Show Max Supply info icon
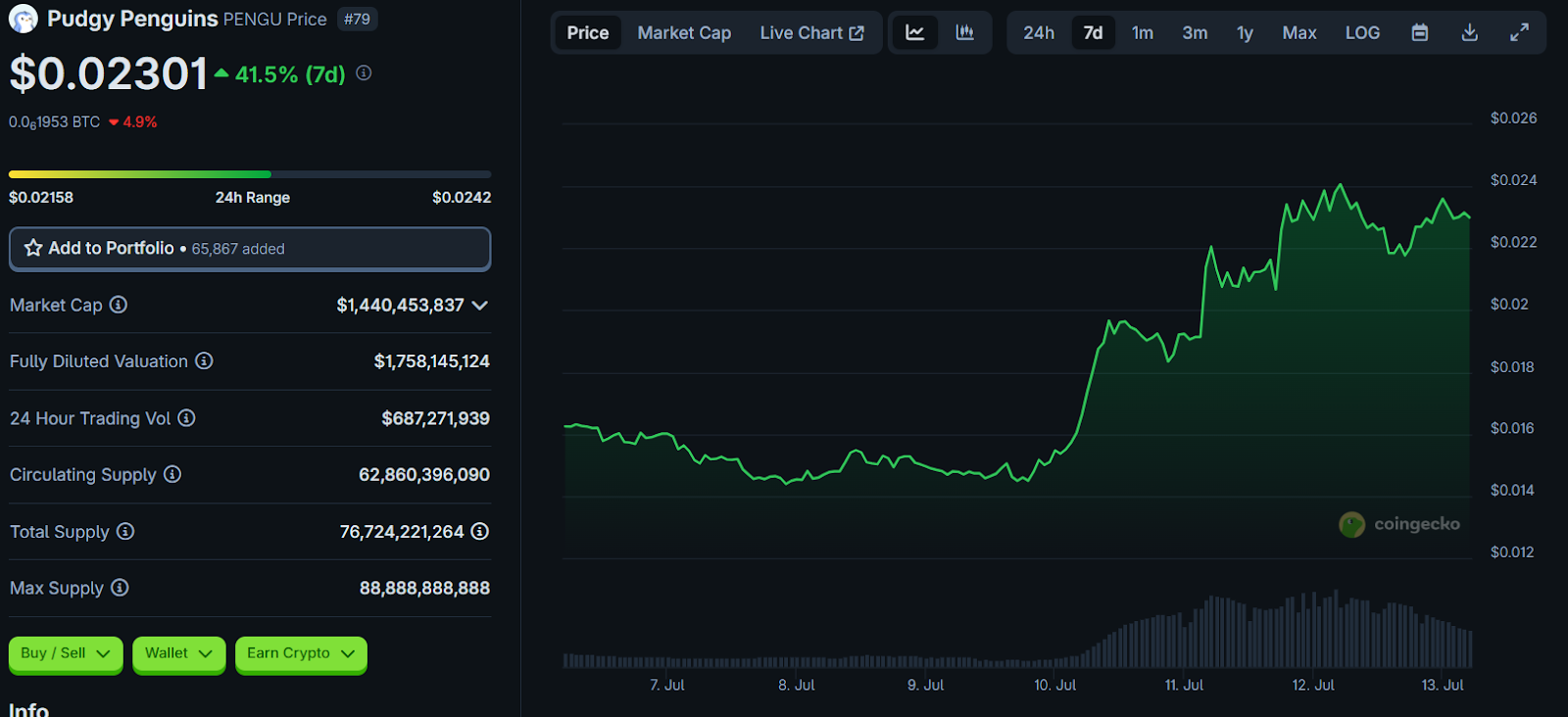This screenshot has height=717, width=1568. [120, 588]
